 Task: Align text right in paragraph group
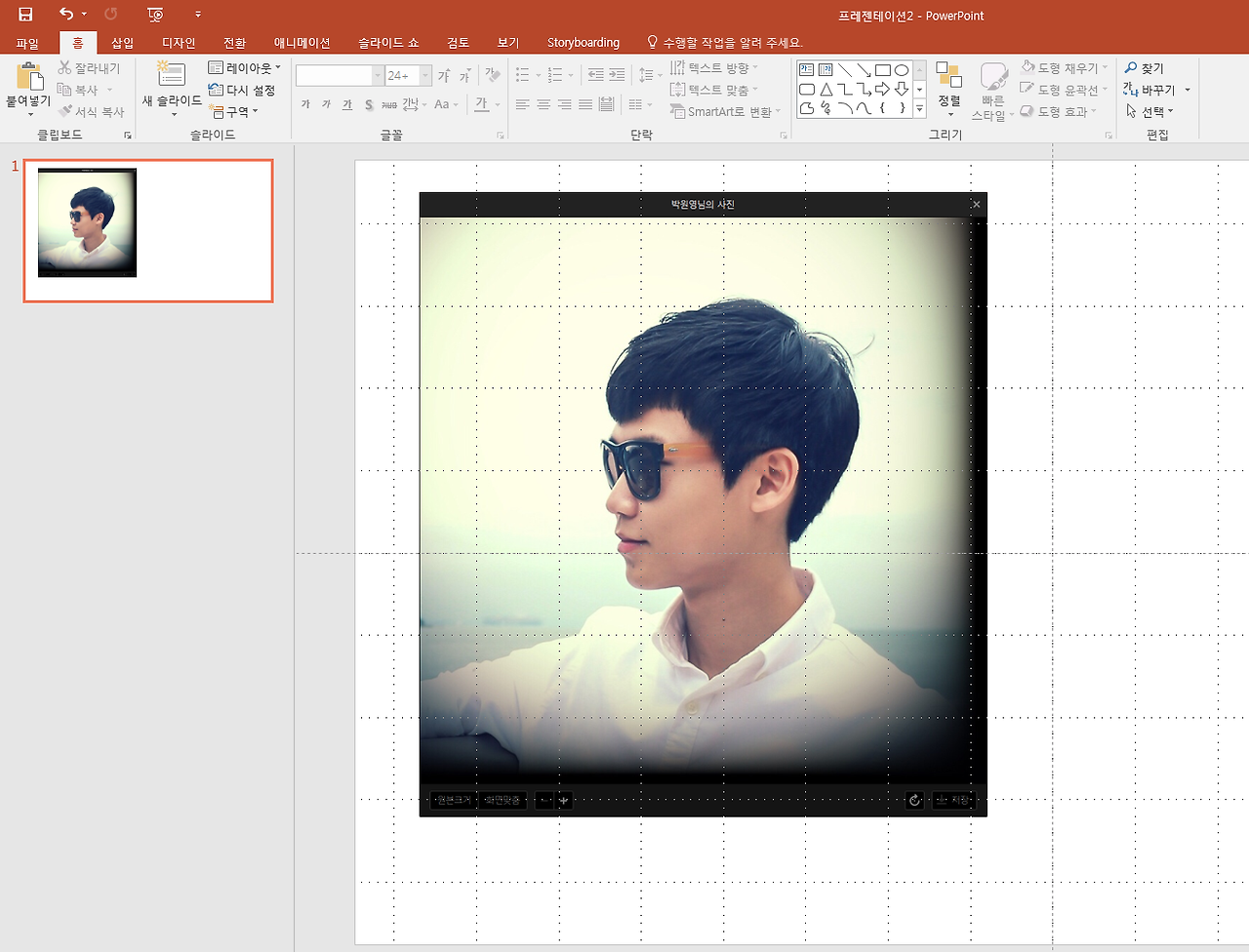pos(564,104)
